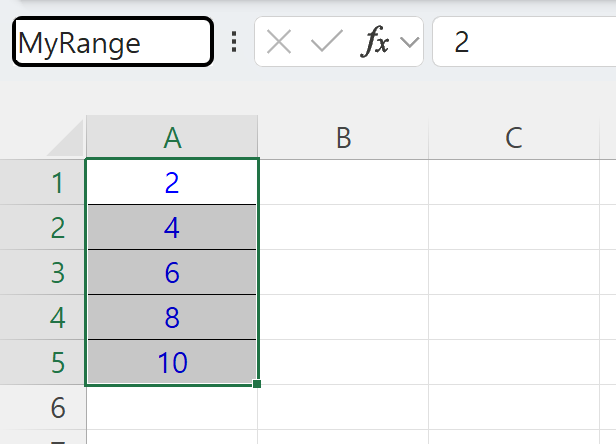The height and width of the screenshot is (444, 616).
Task: Click the Cancel (X) formula icon
Action: (279, 42)
